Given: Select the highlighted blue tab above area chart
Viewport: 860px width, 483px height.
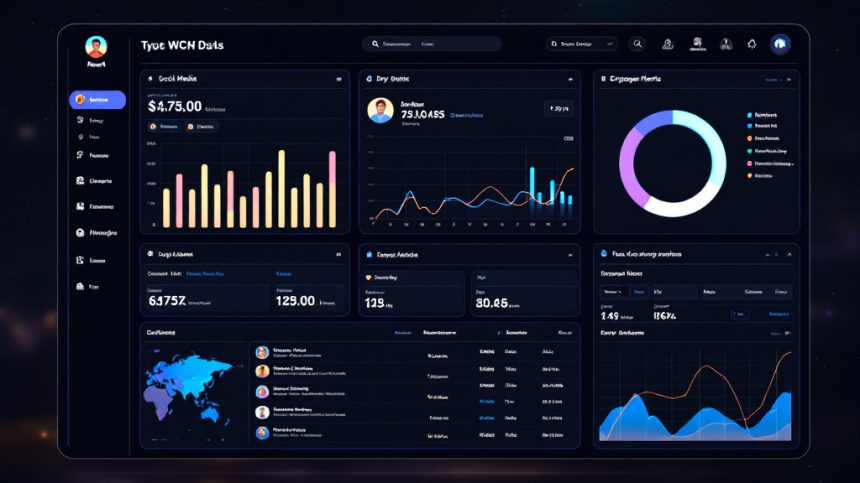Looking at the screenshot, I should (x=637, y=292).
